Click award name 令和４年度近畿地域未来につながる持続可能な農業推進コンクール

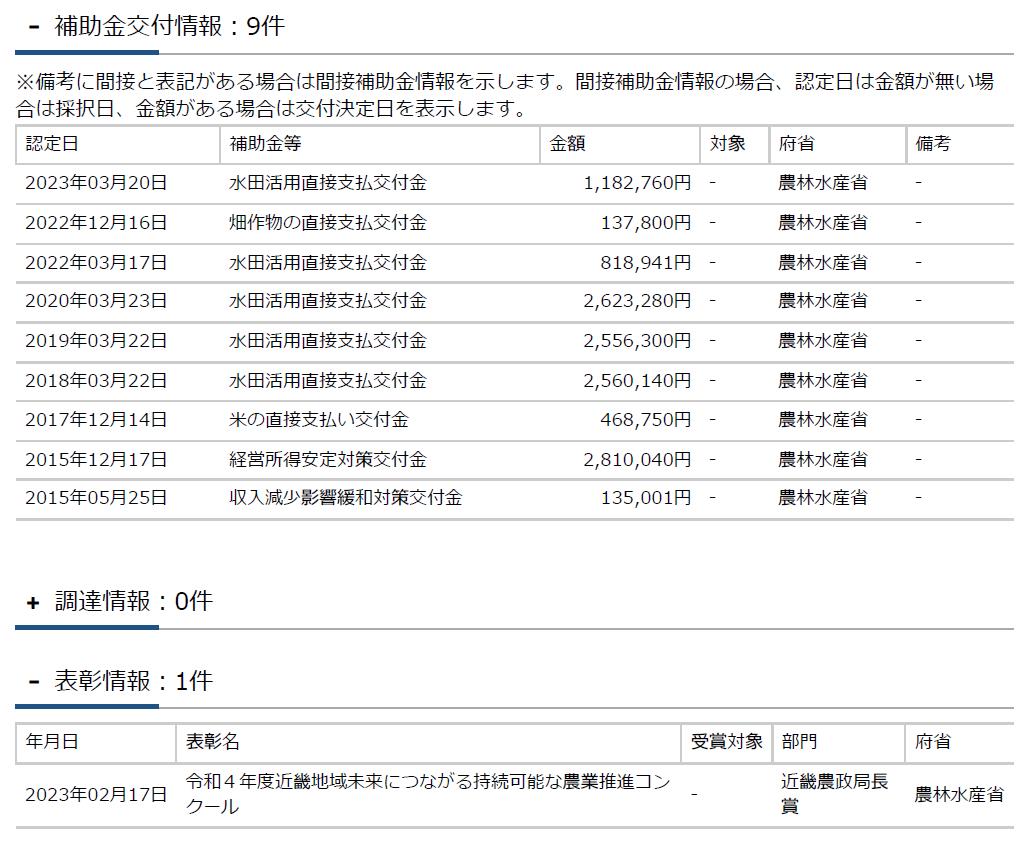(x=428, y=794)
